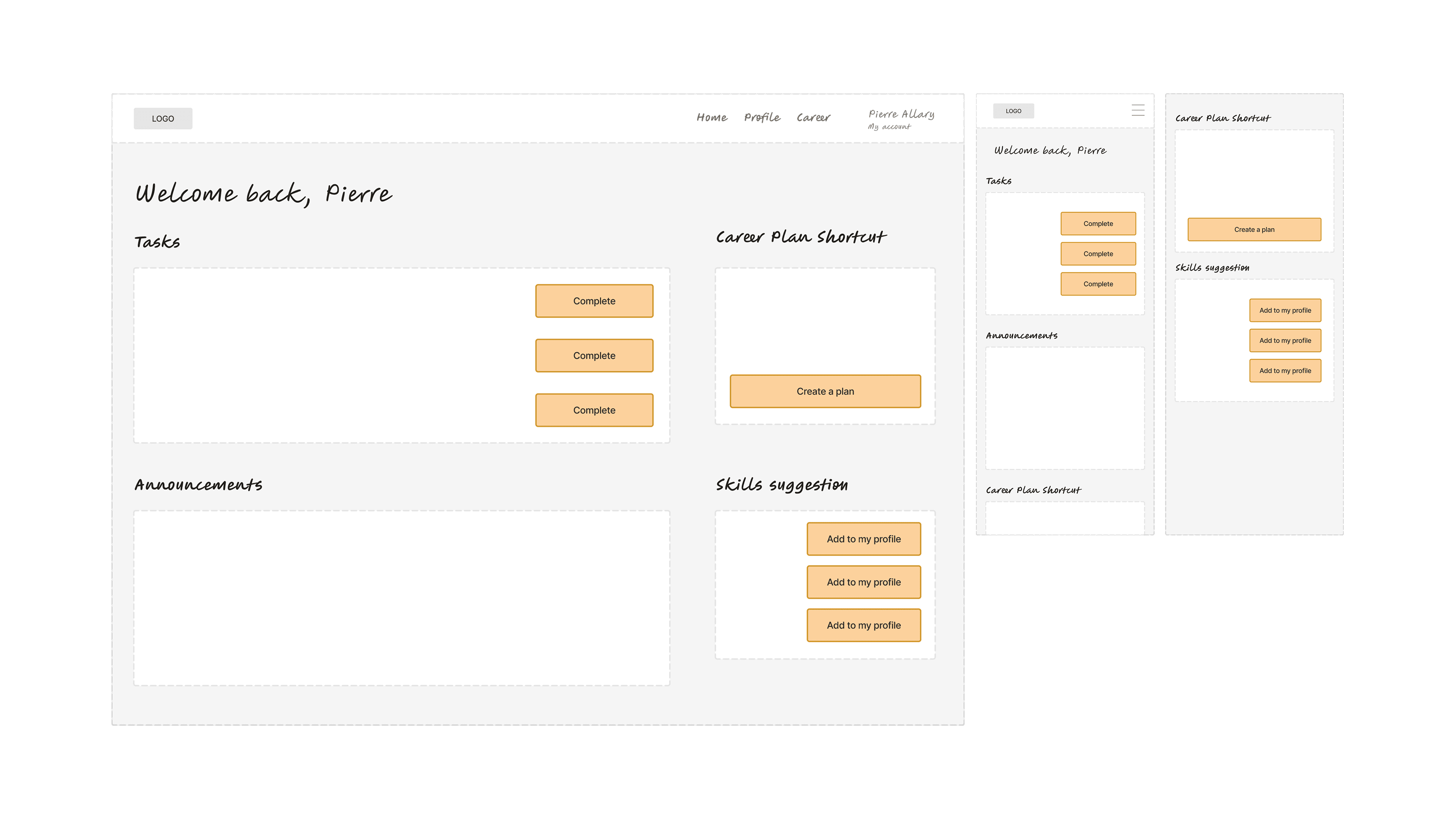The width and height of the screenshot is (1456, 819).
Task: Open the hamburger menu icon in mobile frame
Action: pos(1138,110)
